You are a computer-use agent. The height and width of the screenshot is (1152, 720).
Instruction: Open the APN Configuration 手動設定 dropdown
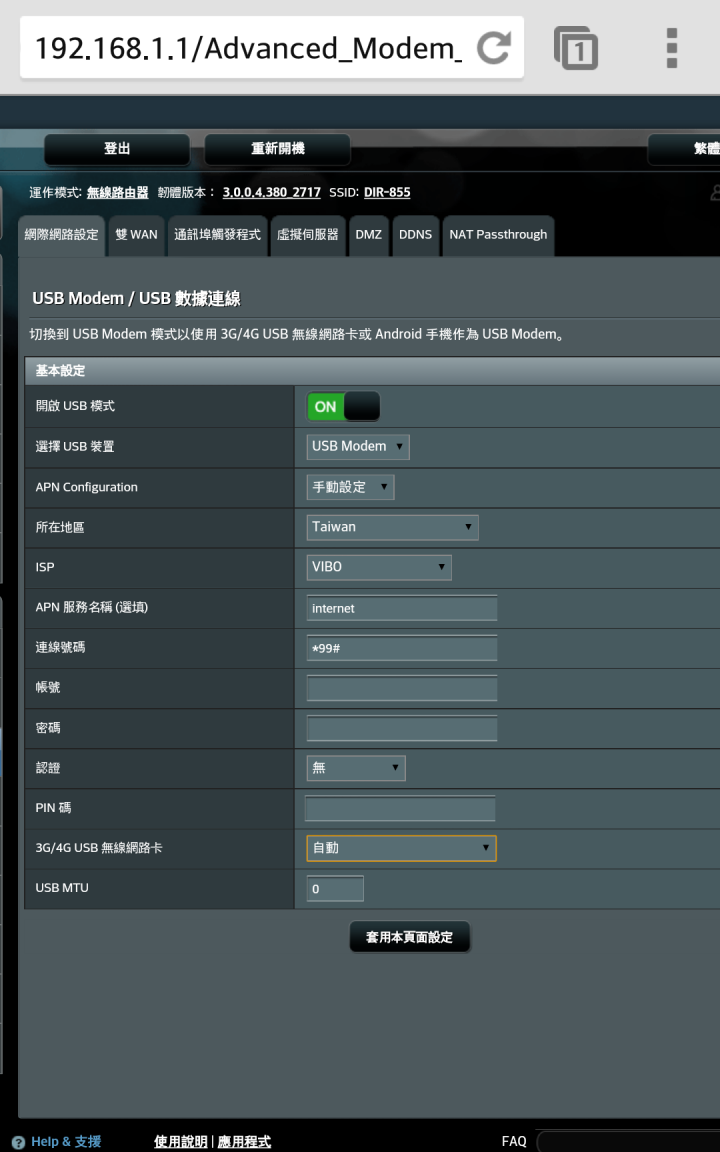click(x=350, y=487)
